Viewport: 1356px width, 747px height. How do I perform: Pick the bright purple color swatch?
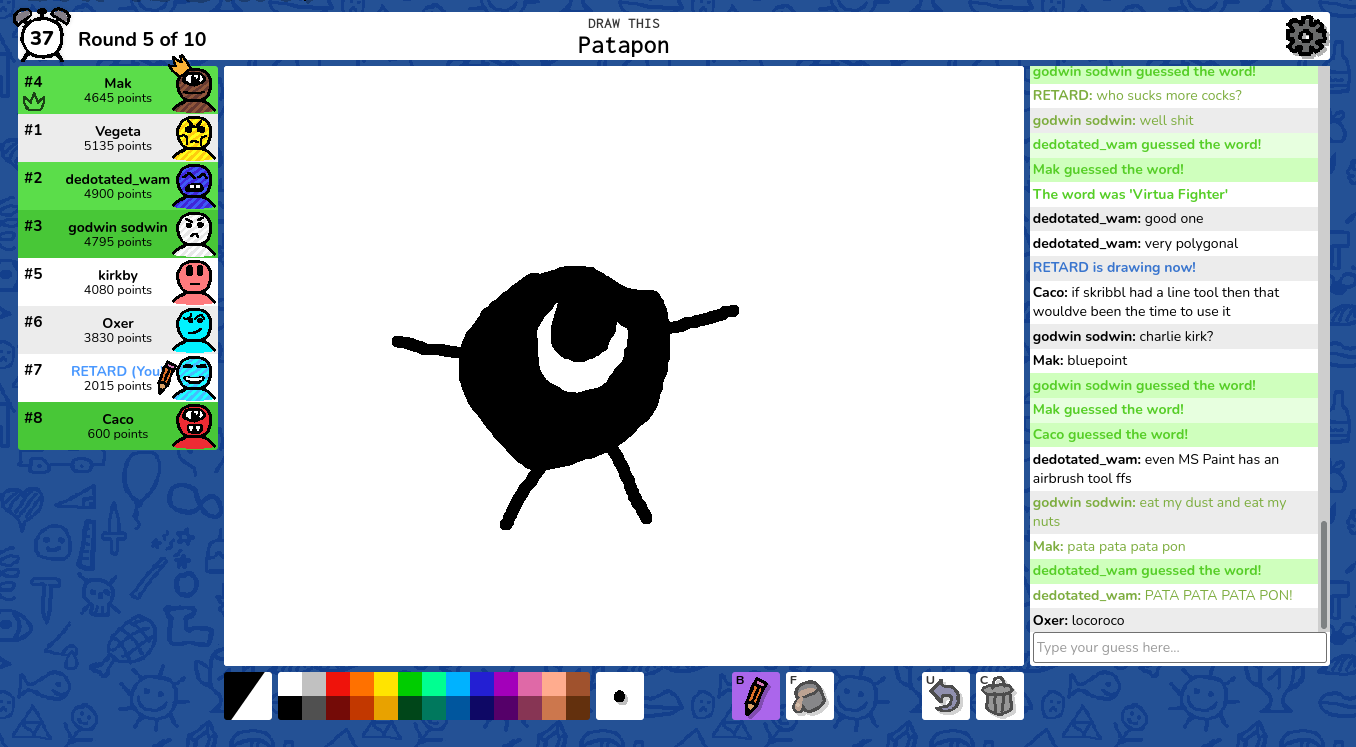click(506, 684)
